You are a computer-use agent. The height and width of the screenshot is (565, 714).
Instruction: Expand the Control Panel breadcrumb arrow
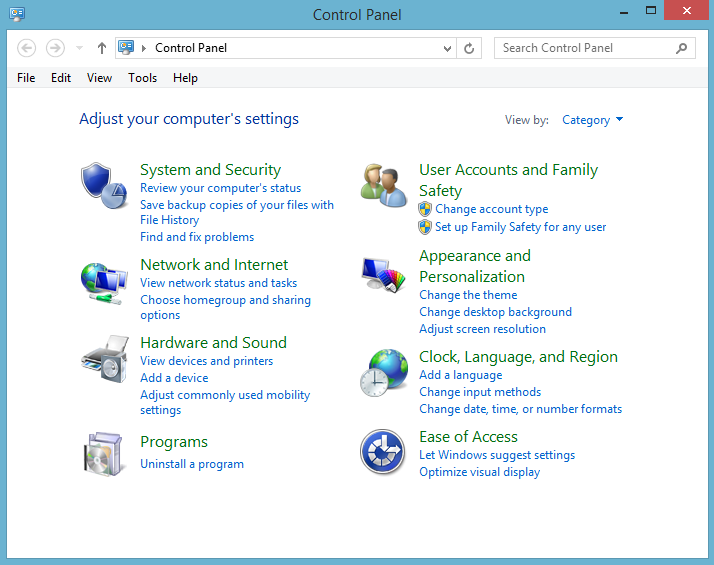tap(145, 48)
